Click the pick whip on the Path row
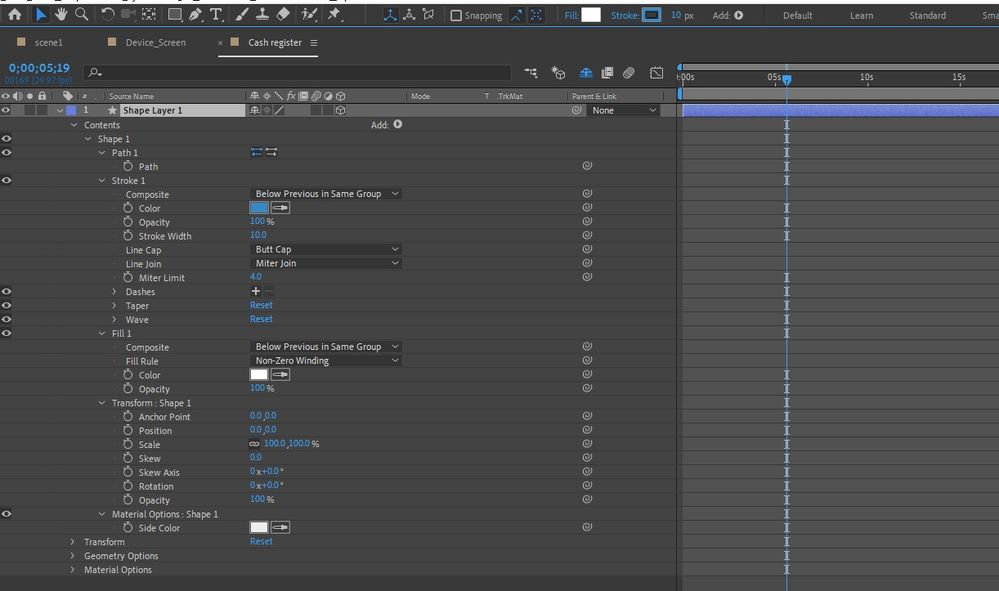 click(587, 166)
